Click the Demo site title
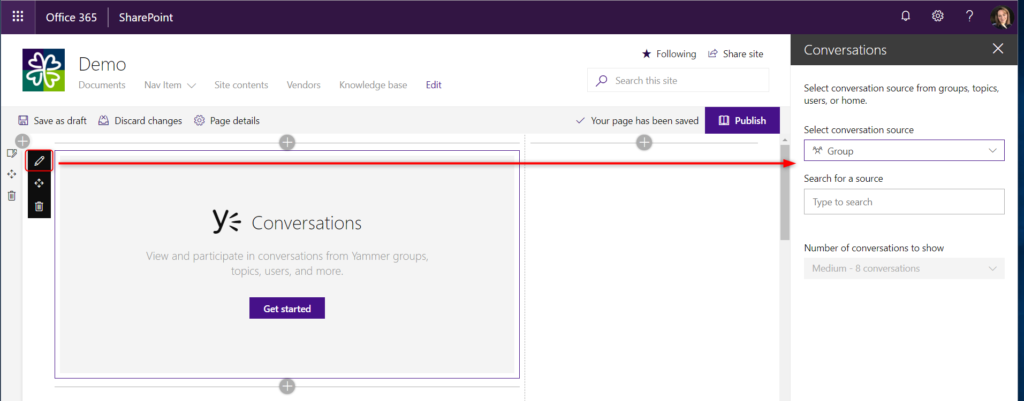 pos(103,64)
